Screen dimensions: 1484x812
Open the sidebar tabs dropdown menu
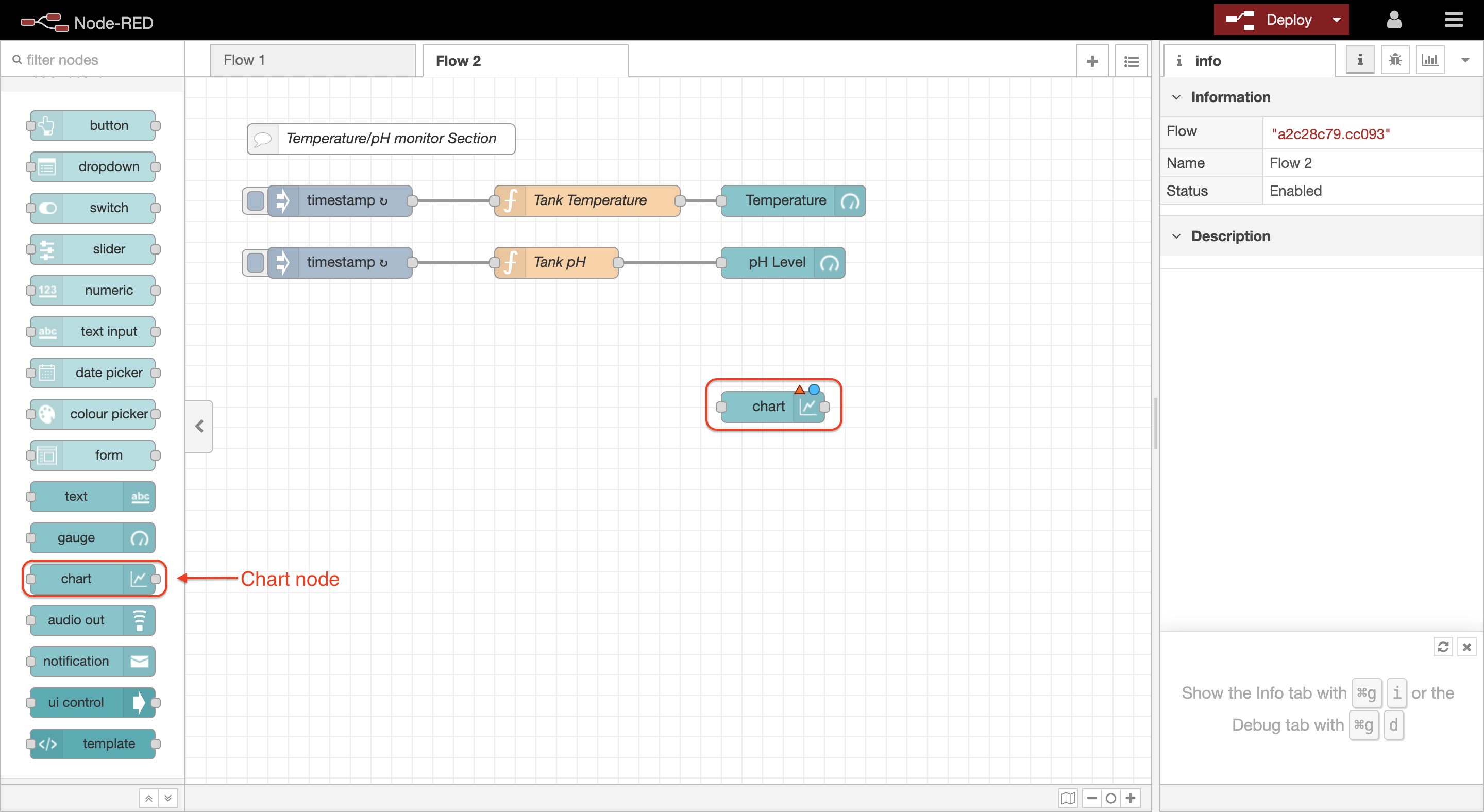1465,60
